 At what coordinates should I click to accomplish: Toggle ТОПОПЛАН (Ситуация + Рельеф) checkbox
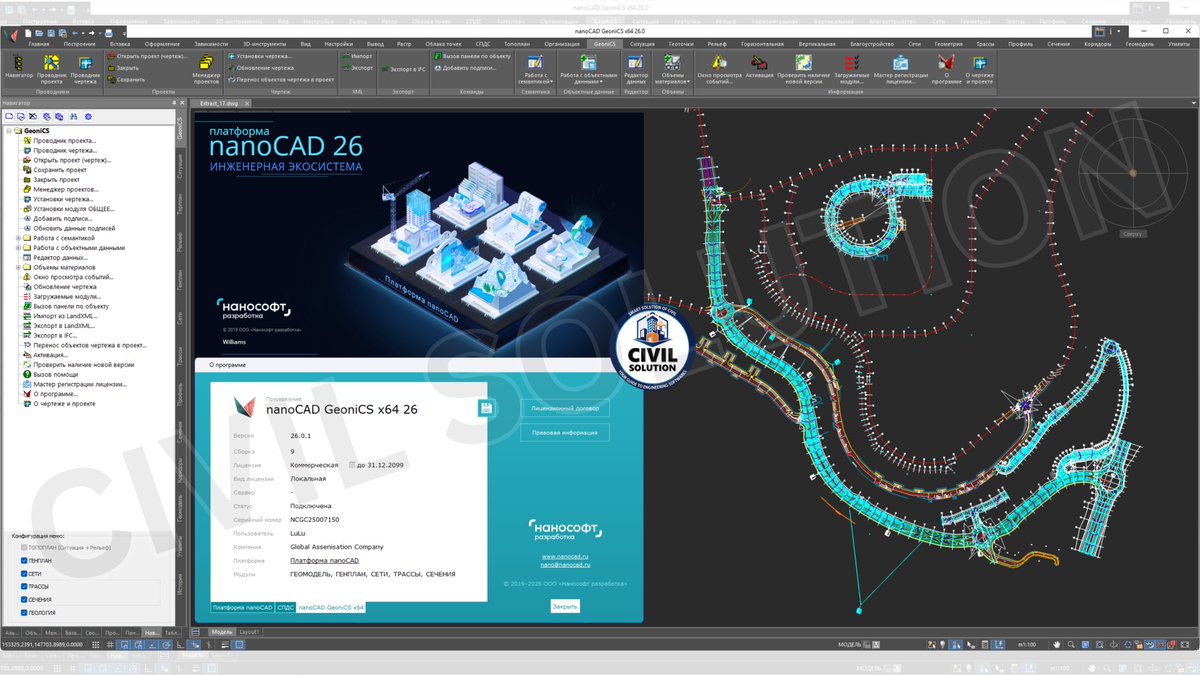(25, 548)
